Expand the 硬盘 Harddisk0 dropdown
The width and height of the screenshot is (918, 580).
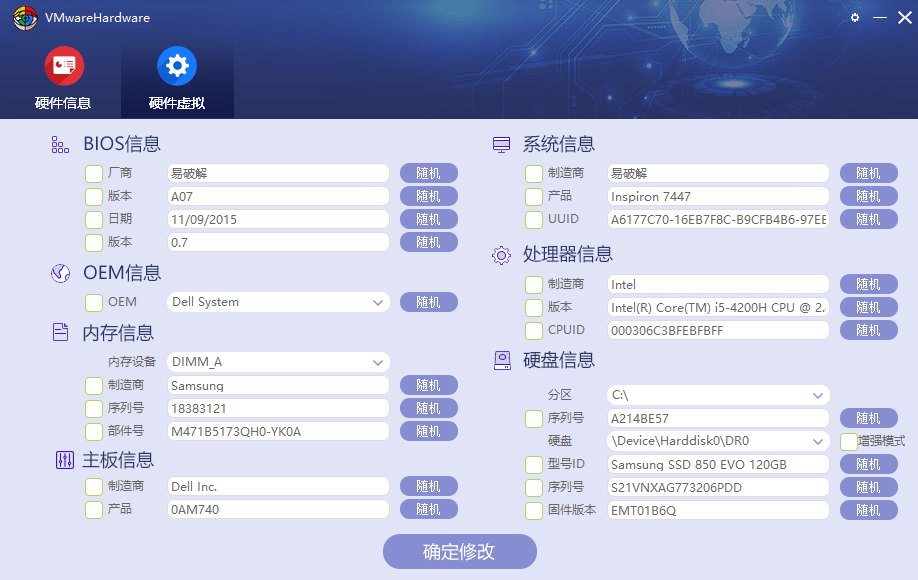click(x=718, y=441)
